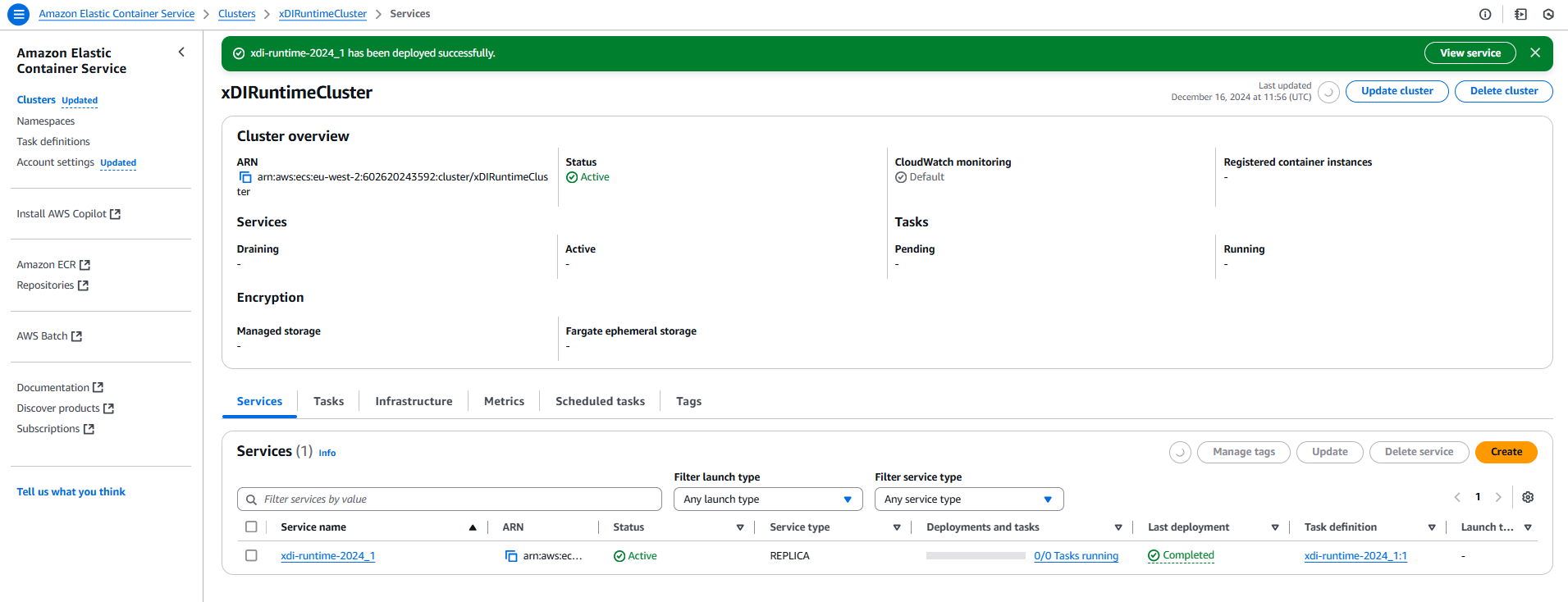Viewport: 1568px width, 602px height.
Task: Open the services table preferences gear
Action: (1528, 497)
